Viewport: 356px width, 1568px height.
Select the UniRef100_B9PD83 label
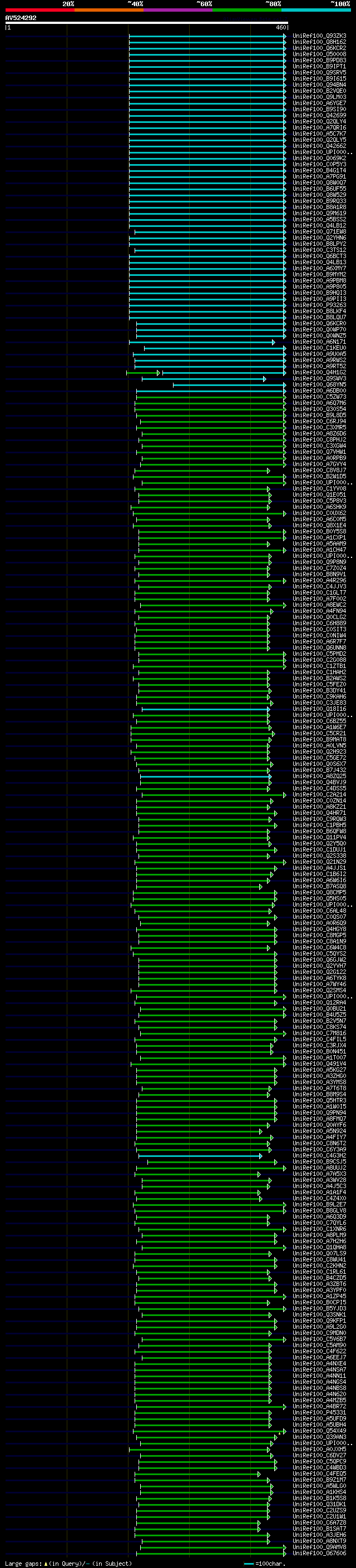pos(319,60)
